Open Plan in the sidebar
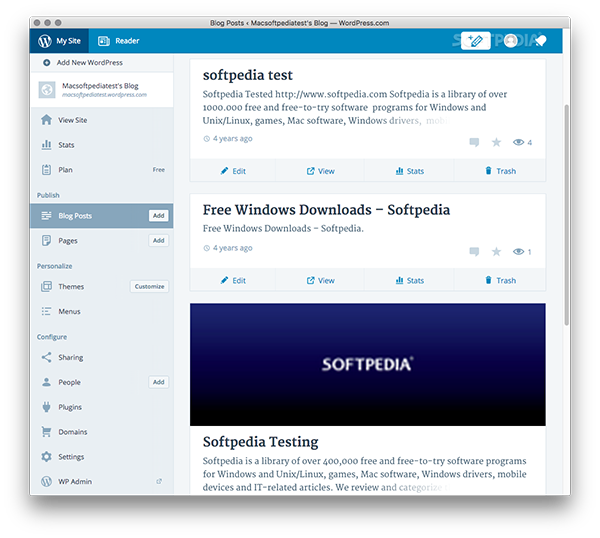The image size is (600, 538). point(102,170)
